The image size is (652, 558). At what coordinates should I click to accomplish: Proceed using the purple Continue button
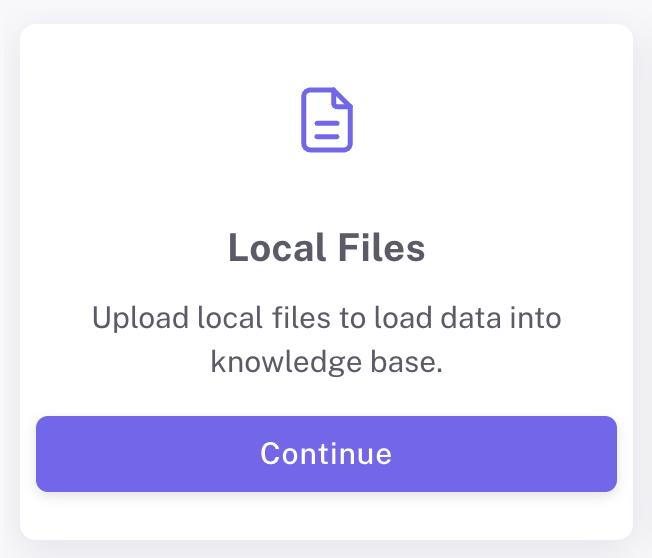pos(326,454)
